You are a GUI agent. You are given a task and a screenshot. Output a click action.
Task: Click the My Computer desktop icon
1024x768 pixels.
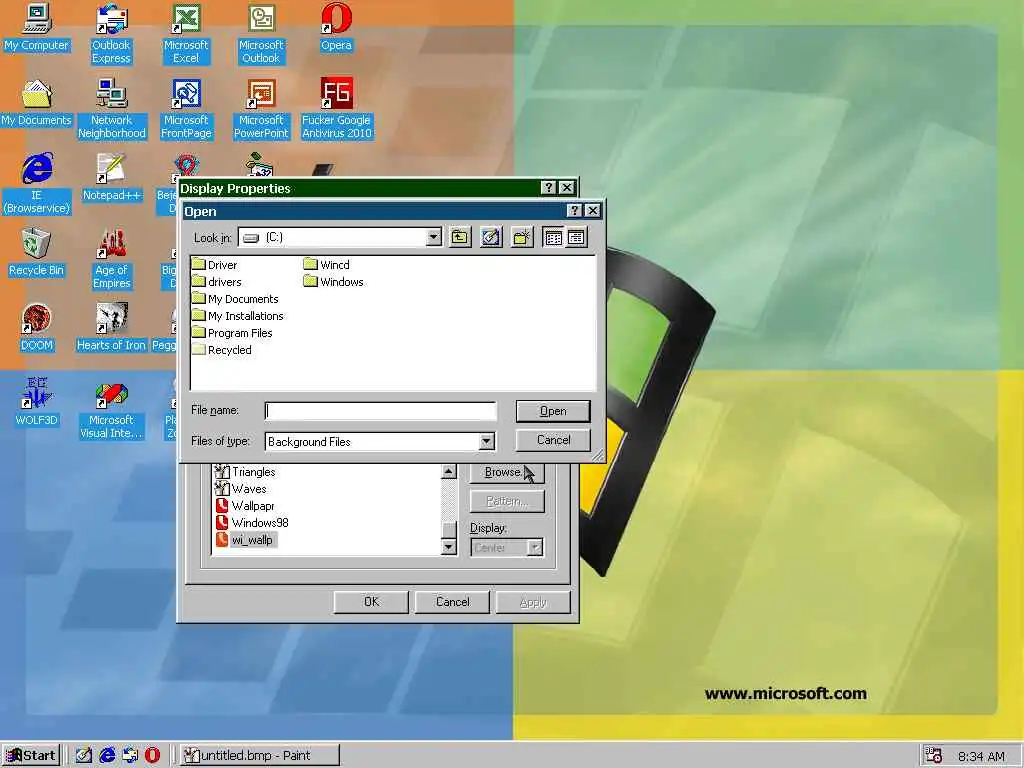click(37, 27)
